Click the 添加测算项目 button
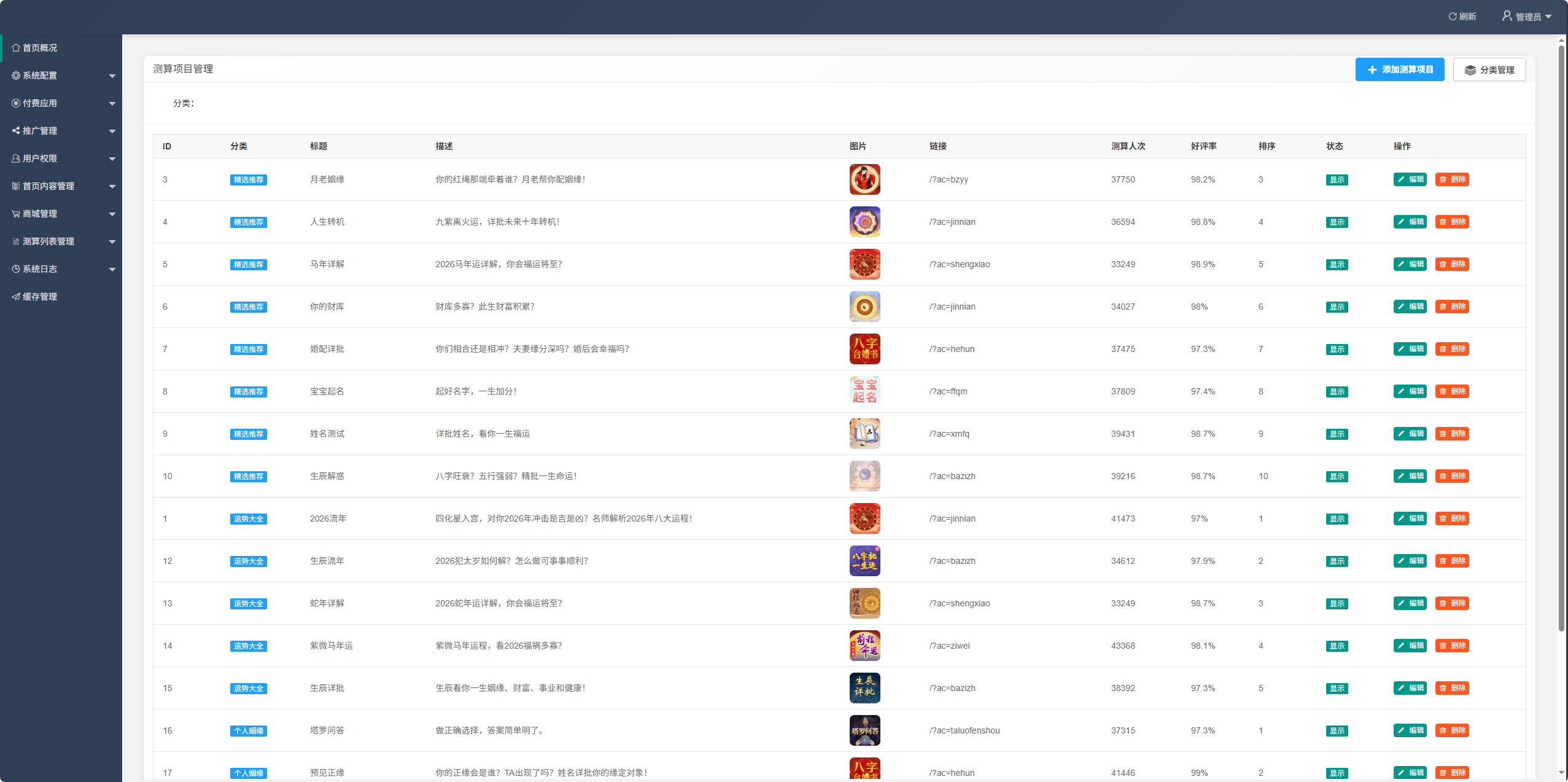 point(1400,69)
